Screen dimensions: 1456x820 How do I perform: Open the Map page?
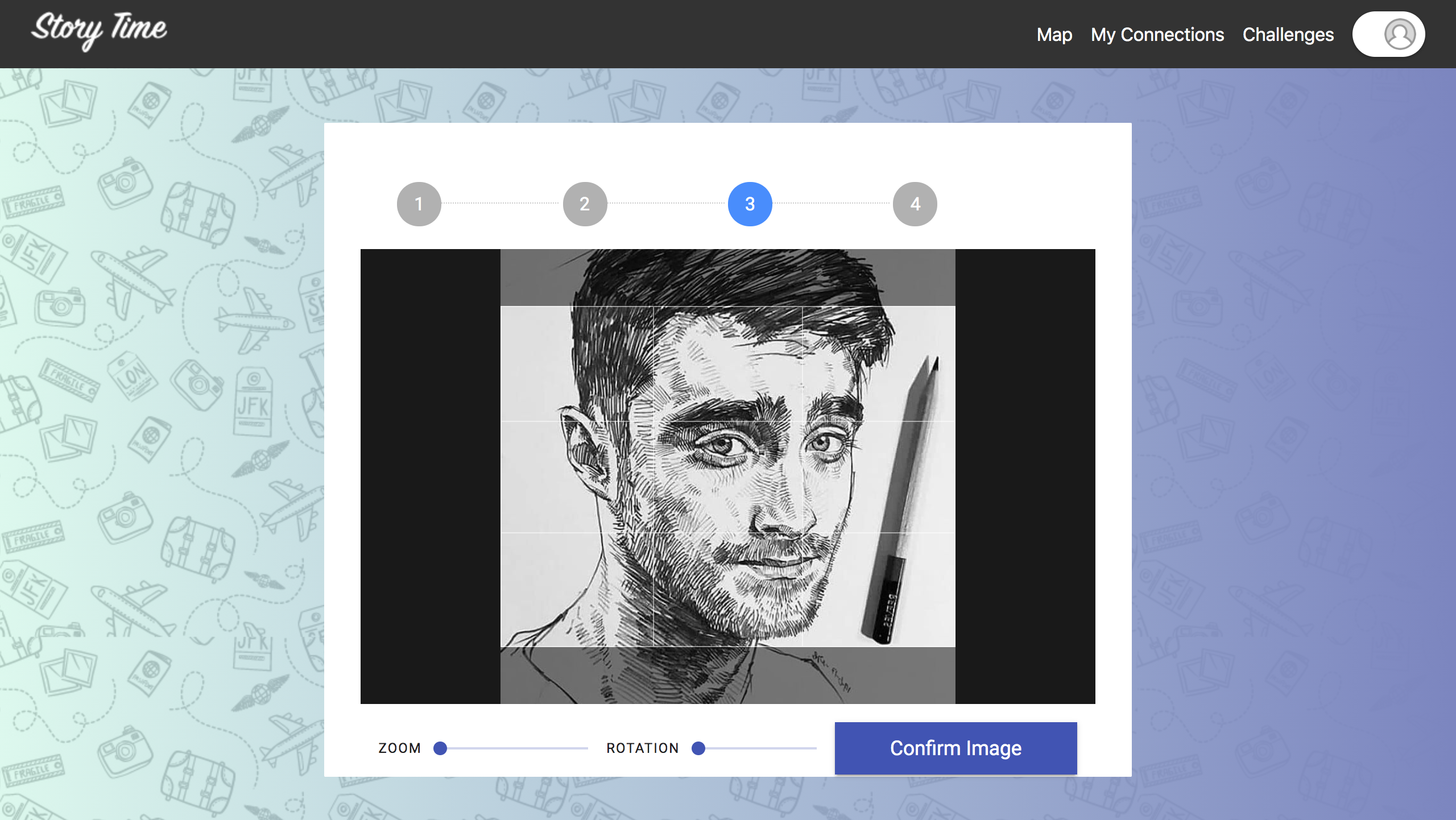click(1054, 35)
